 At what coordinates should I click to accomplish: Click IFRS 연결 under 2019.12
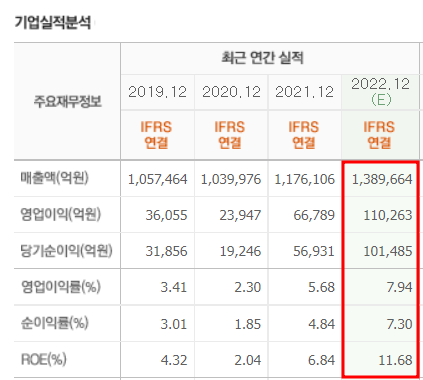tap(156, 135)
